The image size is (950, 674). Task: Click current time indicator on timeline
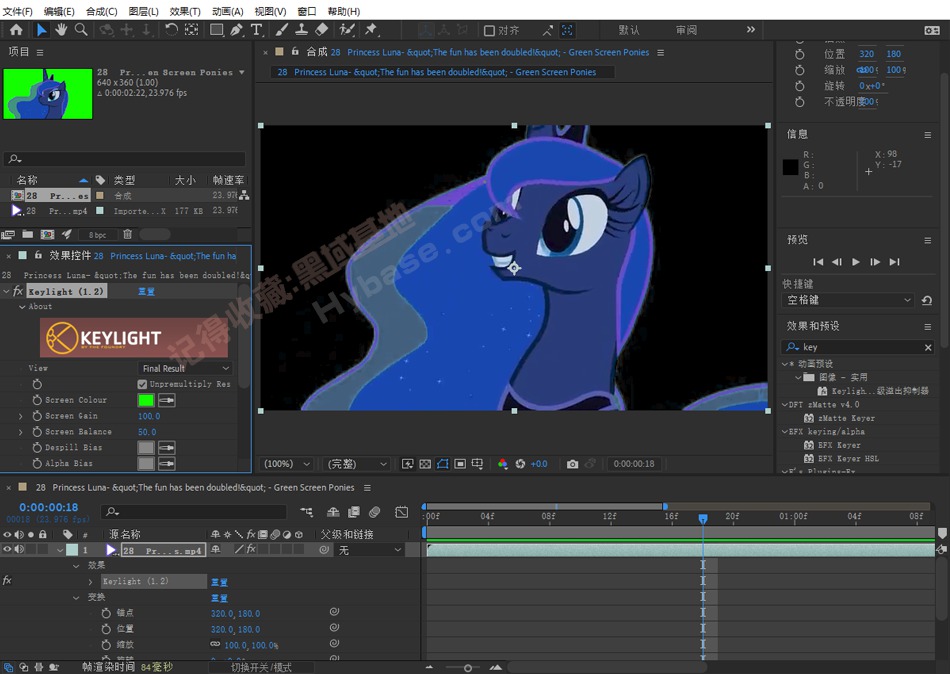pos(703,519)
